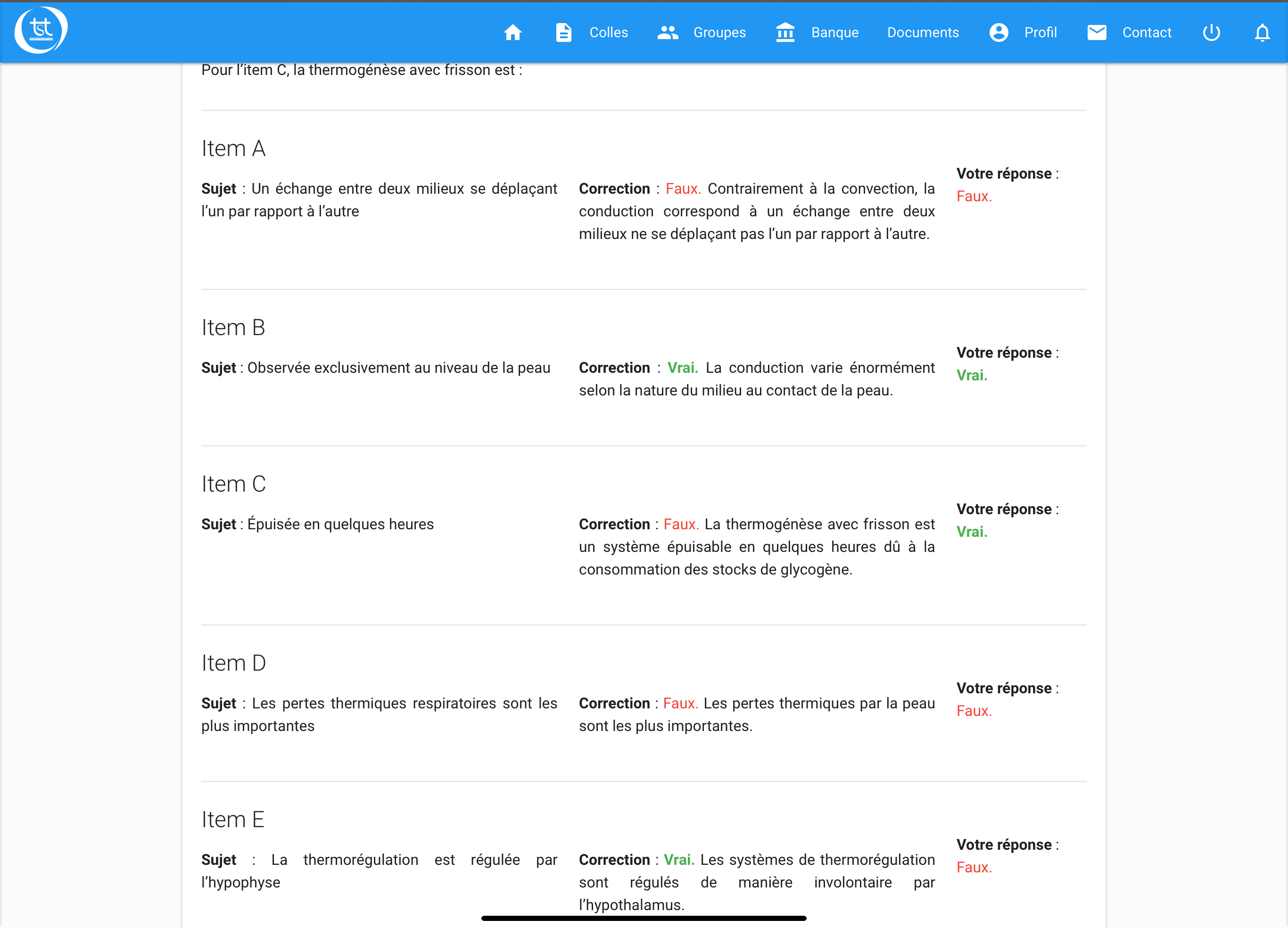Open the Banque menu item
Screen dimensions: 1288x928
pos(834,33)
